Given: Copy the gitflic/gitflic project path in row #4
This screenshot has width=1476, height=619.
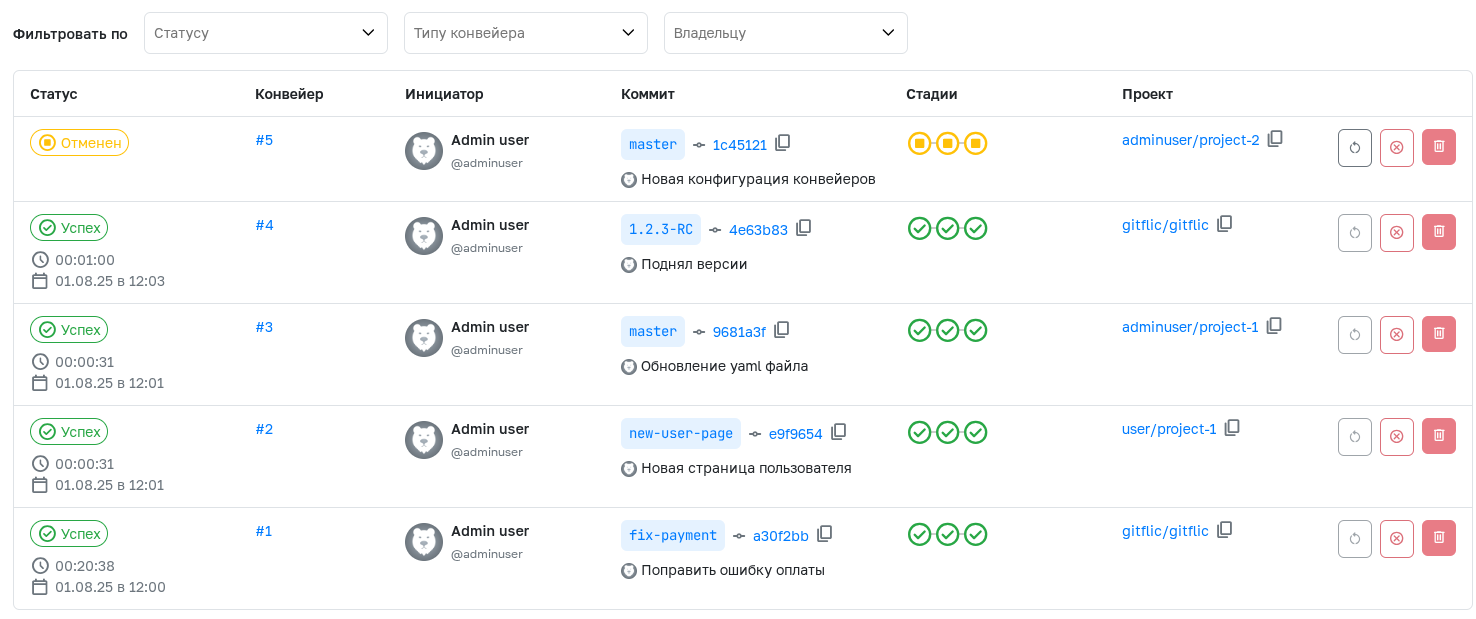Looking at the screenshot, I should 1225,224.
